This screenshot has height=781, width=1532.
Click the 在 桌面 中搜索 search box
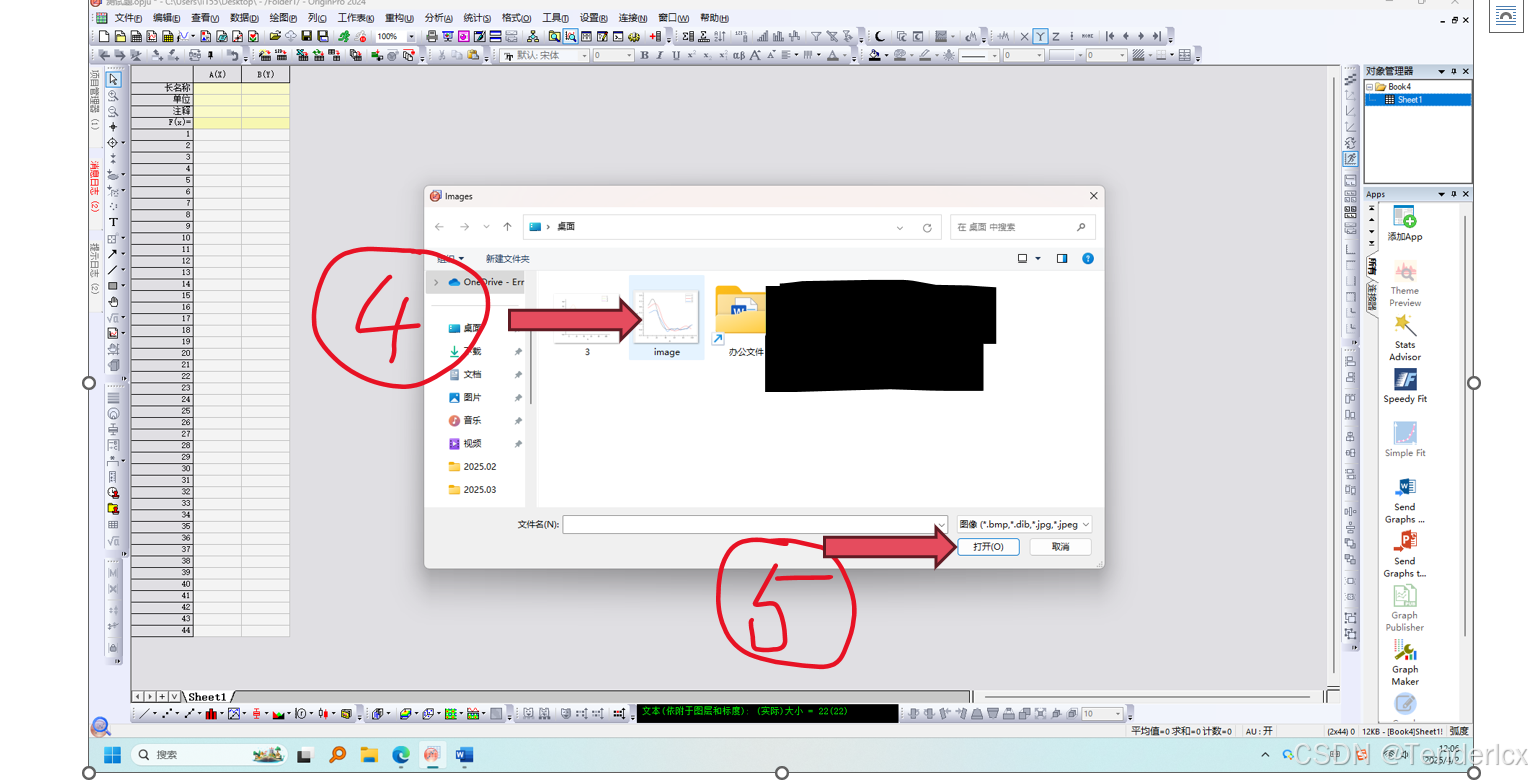click(1022, 227)
